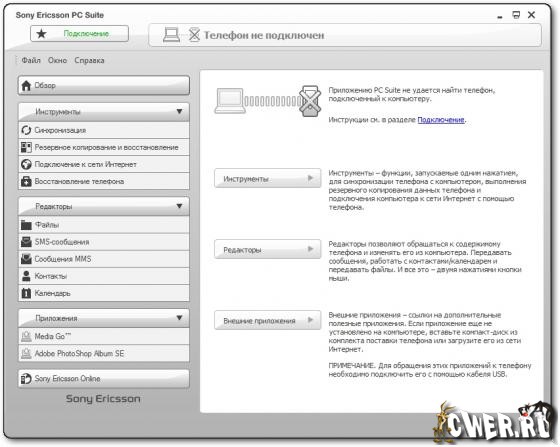Click the picture envelope icon for Сообщения MMS
This screenshot has width=560, height=447.
26,259
